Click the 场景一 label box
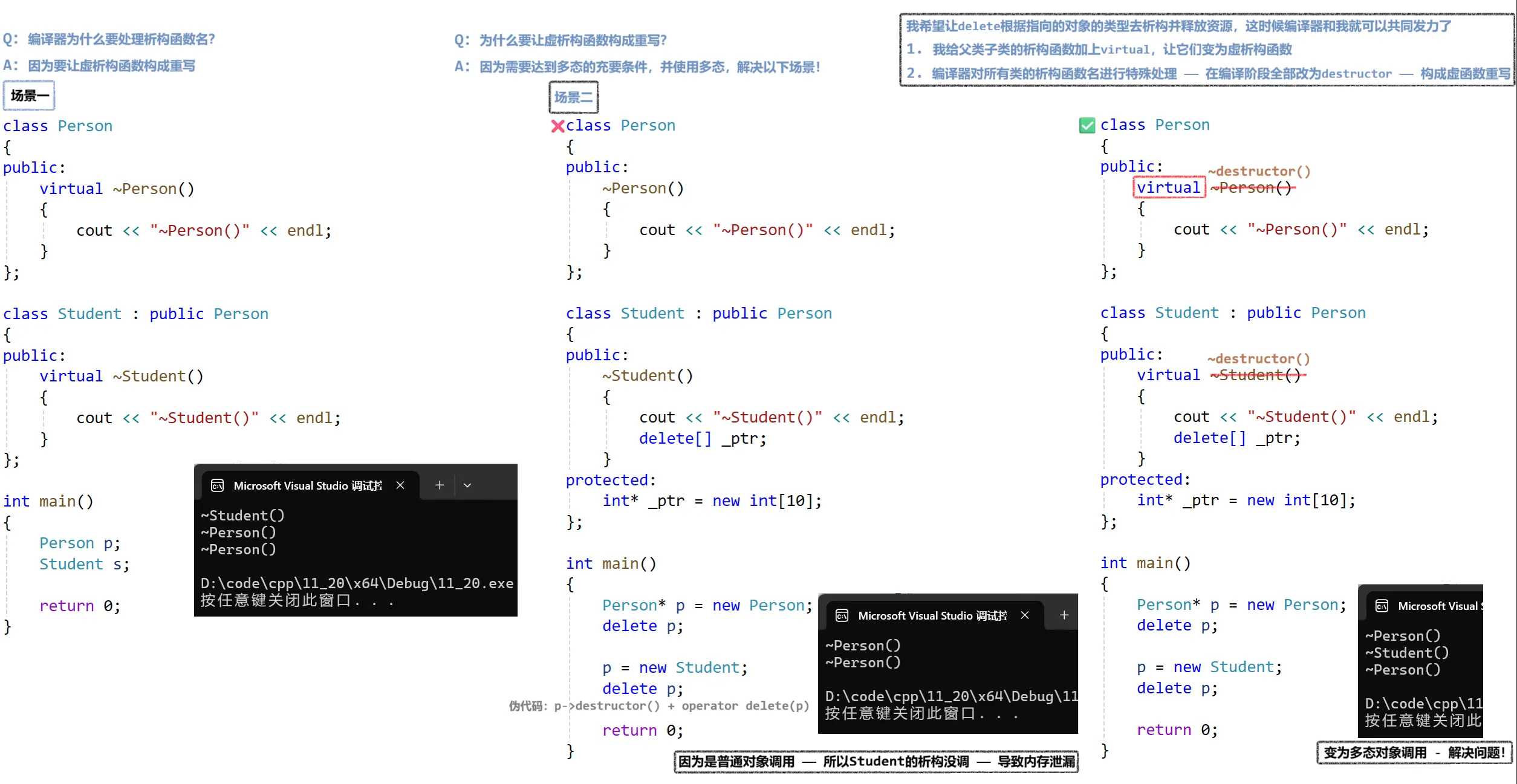This screenshot has width=1517, height=784. tap(29, 96)
